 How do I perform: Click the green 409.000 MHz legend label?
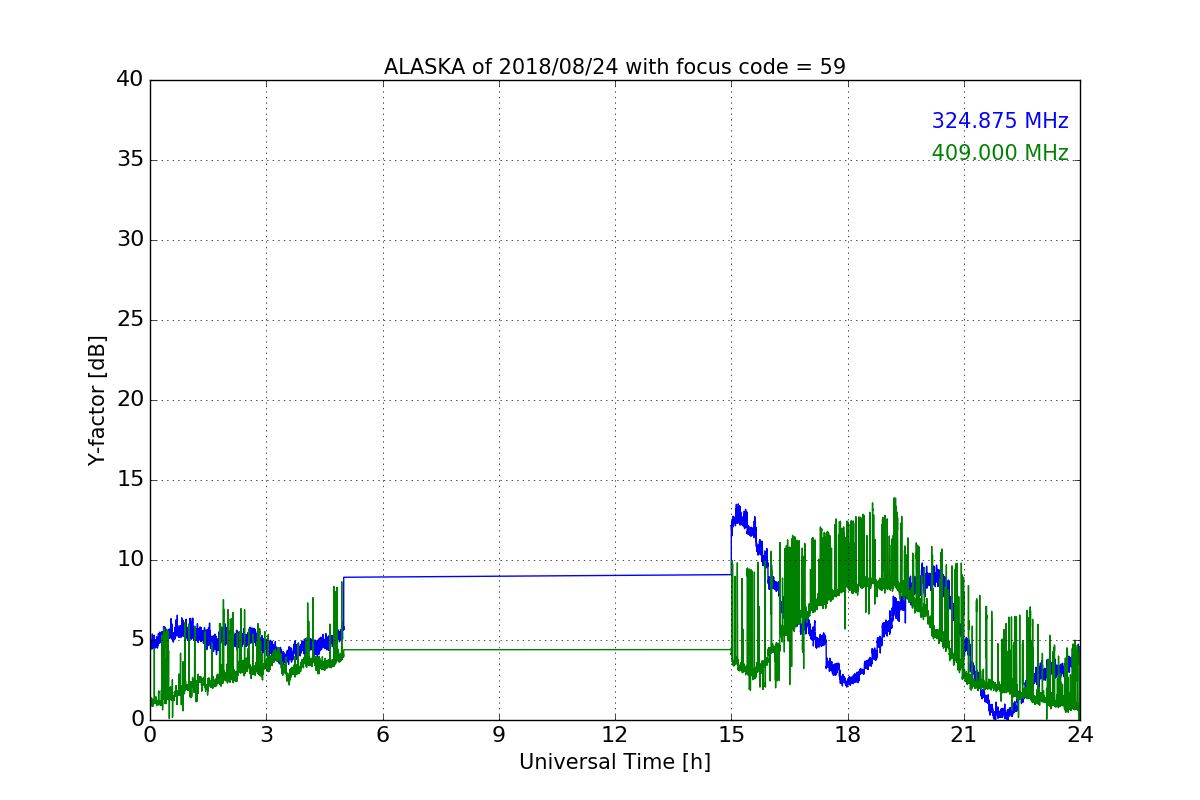coord(1000,153)
